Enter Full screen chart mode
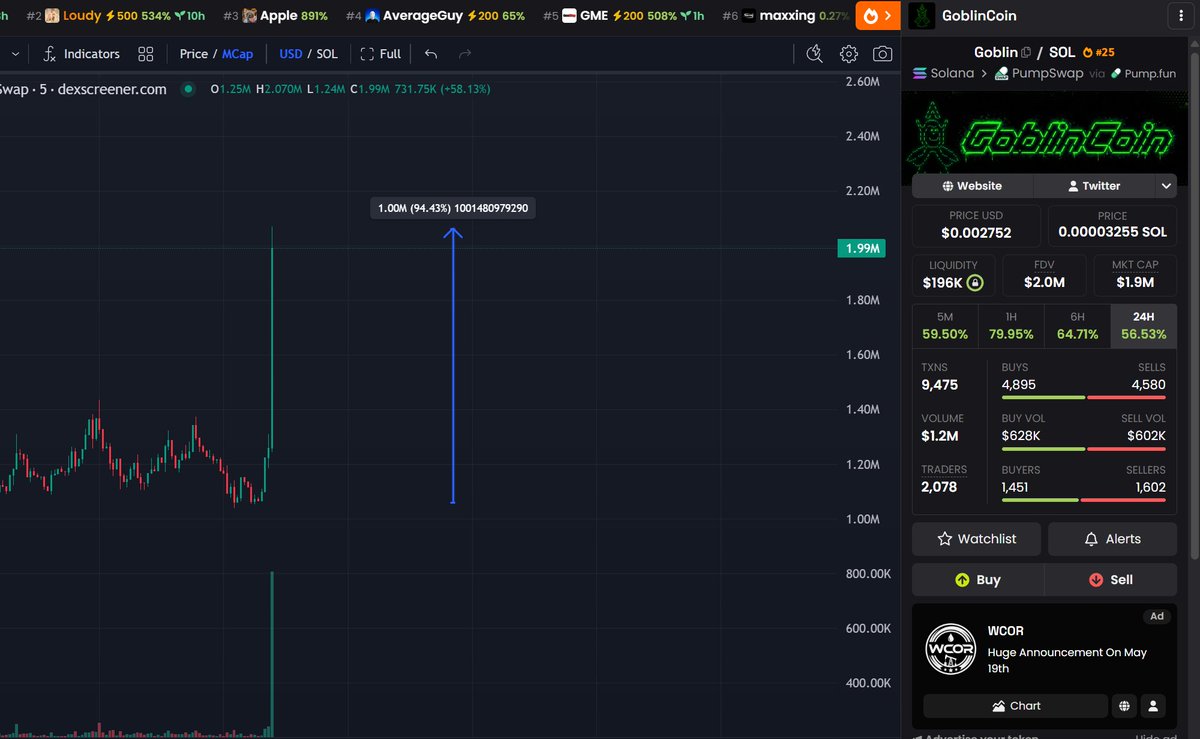 381,54
